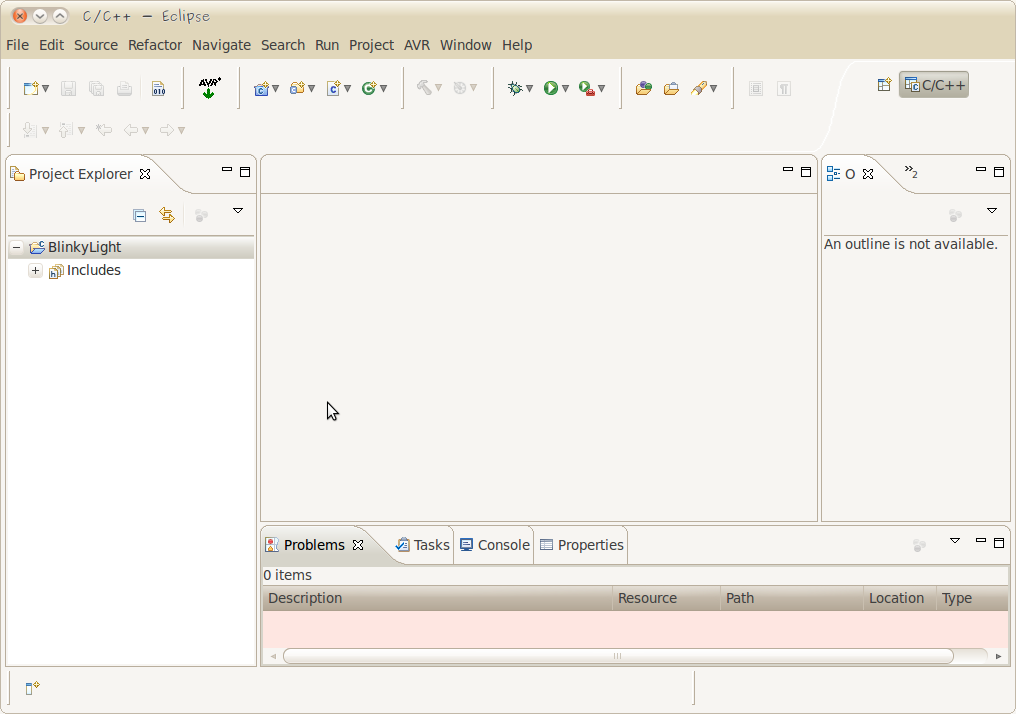Open the Outline view menu arrow
Image resolution: width=1016 pixels, height=714 pixels.
pyautogui.click(x=991, y=211)
